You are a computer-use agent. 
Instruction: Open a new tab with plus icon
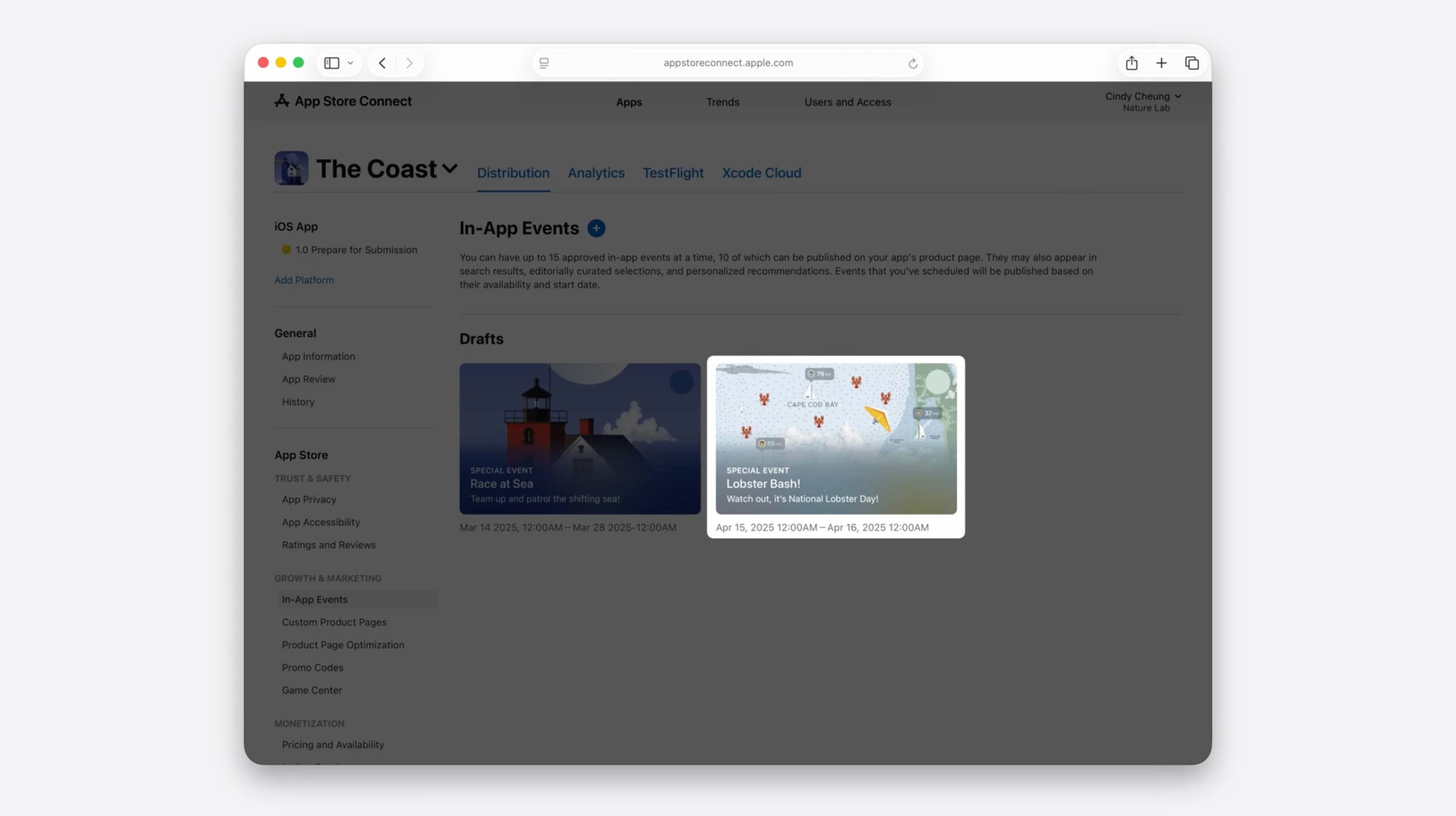coord(1161,63)
